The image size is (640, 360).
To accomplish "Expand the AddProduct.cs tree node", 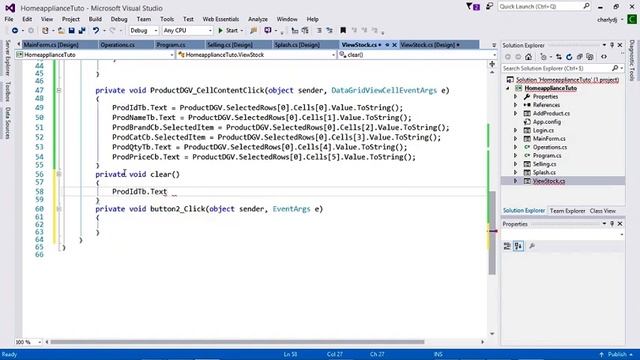I will click(516, 113).
